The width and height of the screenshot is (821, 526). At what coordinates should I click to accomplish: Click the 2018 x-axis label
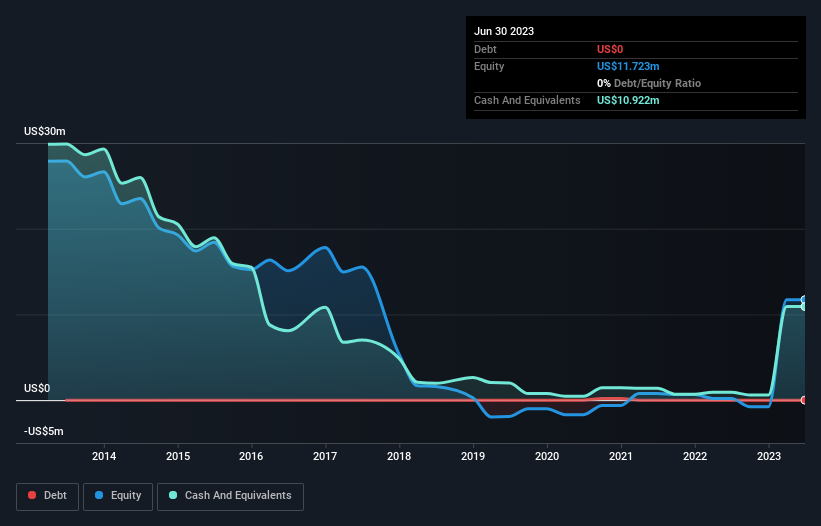tap(399, 456)
